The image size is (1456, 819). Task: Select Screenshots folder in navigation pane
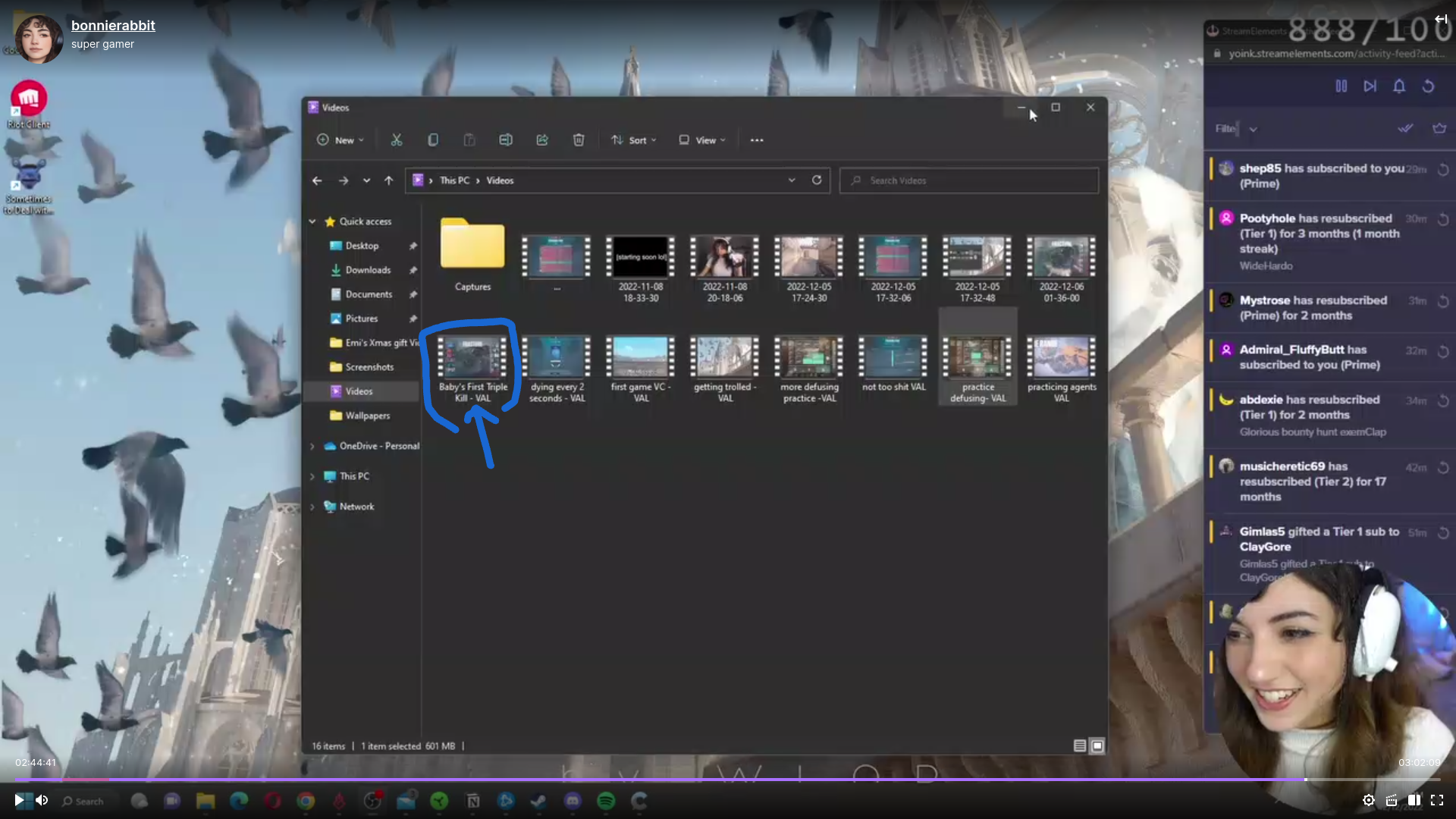pos(369,367)
